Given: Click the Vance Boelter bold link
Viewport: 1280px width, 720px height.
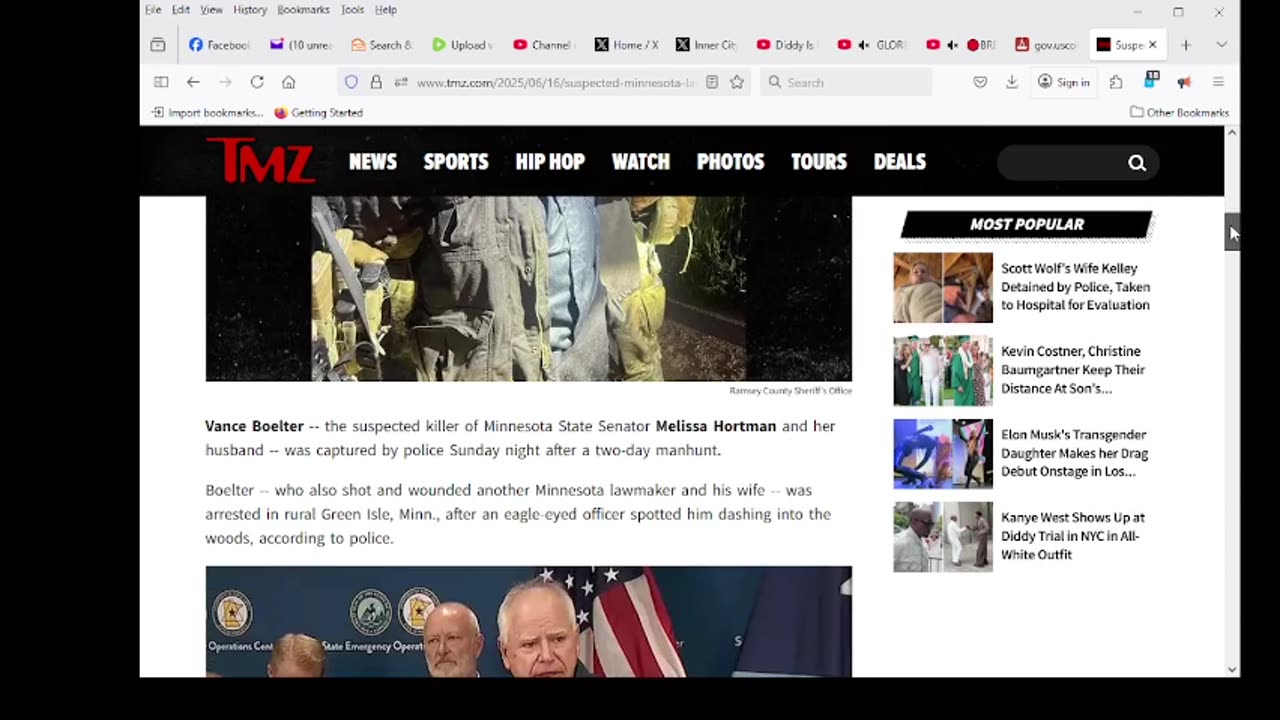Looking at the screenshot, I should pyautogui.click(x=254, y=426).
